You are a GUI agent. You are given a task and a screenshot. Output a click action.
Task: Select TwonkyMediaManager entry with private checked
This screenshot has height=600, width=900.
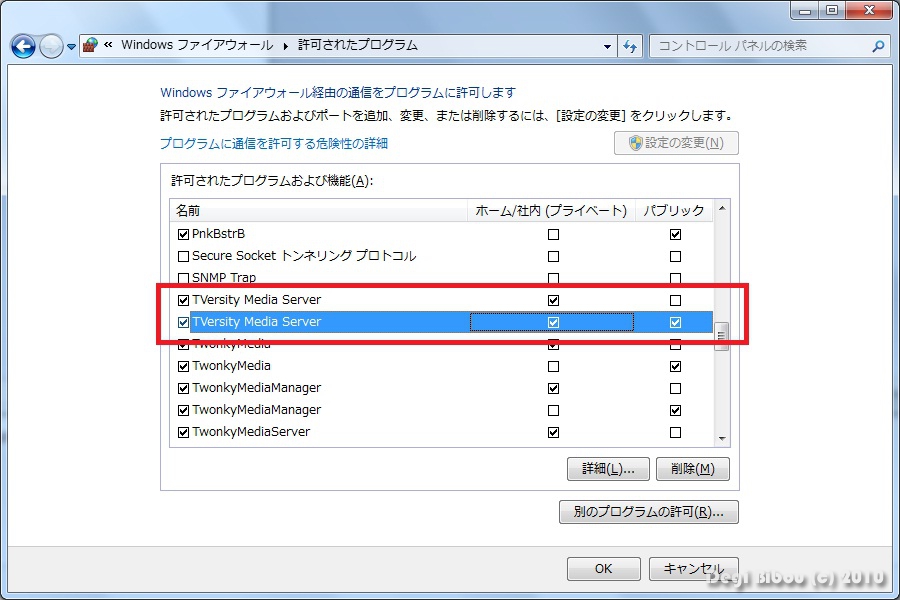click(x=257, y=388)
